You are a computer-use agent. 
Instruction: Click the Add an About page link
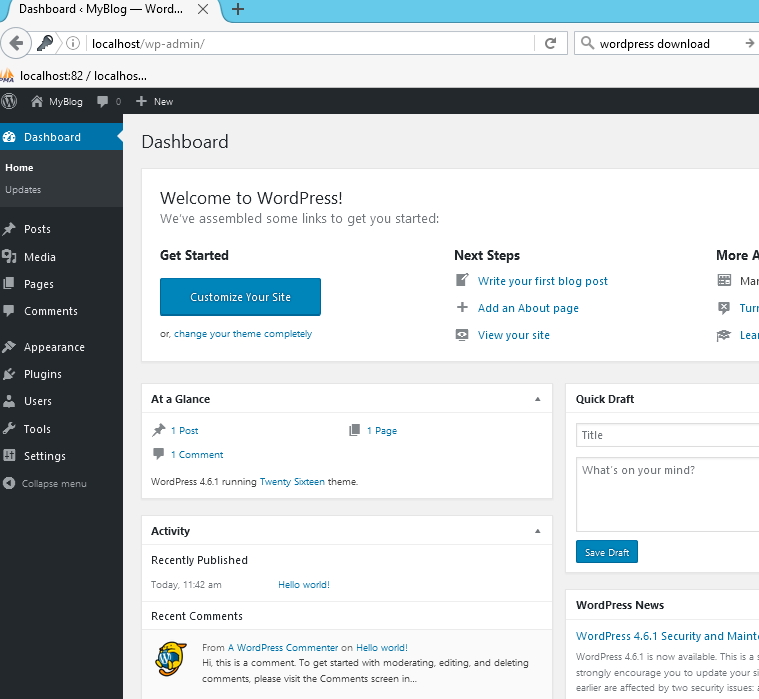click(x=528, y=308)
